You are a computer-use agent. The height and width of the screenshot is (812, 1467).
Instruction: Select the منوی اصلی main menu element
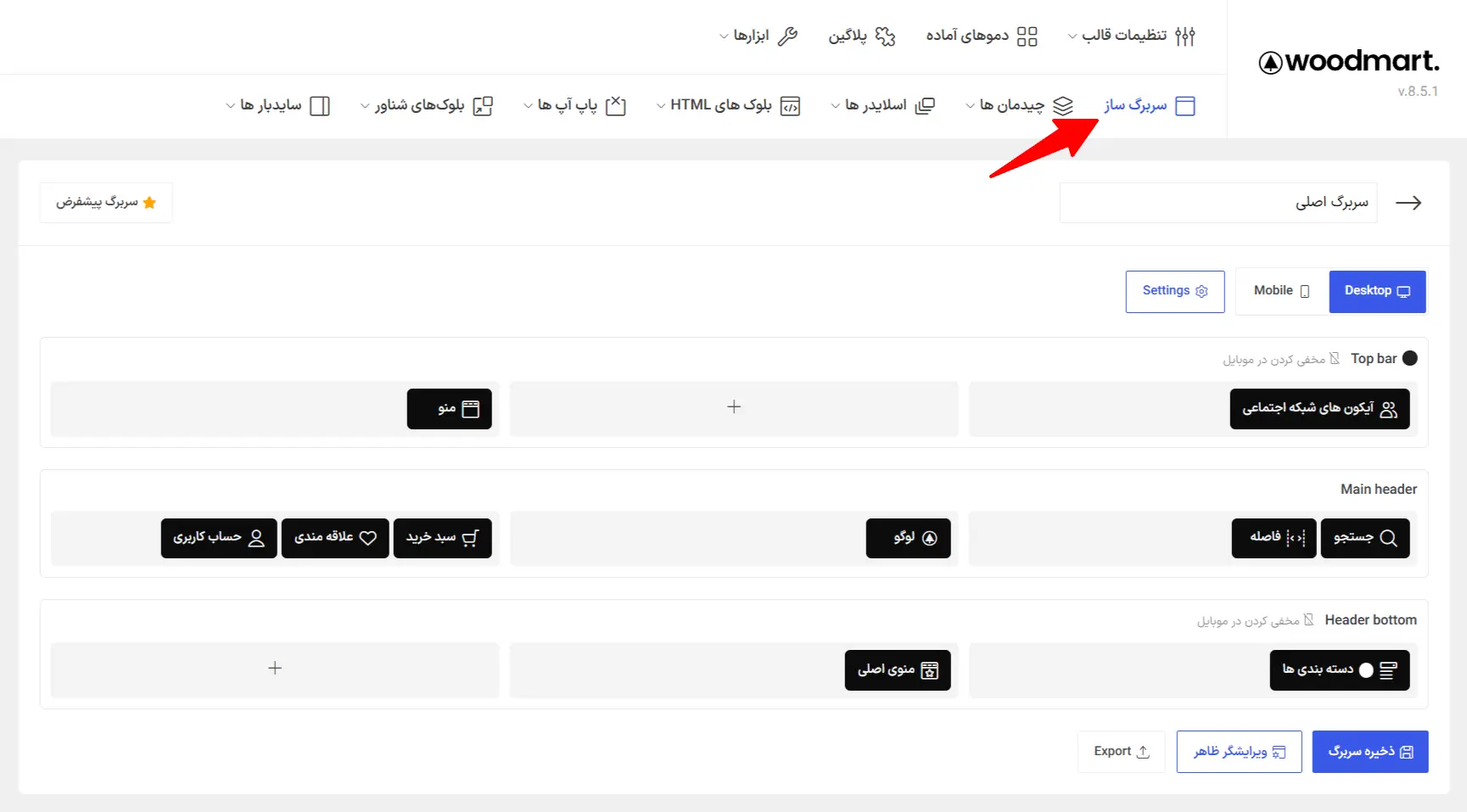pyautogui.click(x=898, y=670)
